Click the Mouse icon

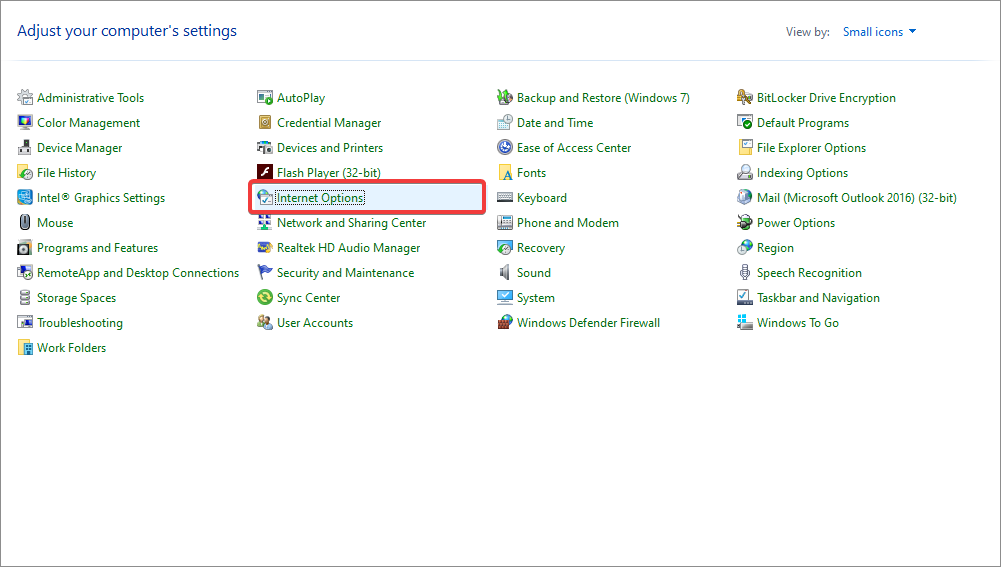(x=25, y=222)
